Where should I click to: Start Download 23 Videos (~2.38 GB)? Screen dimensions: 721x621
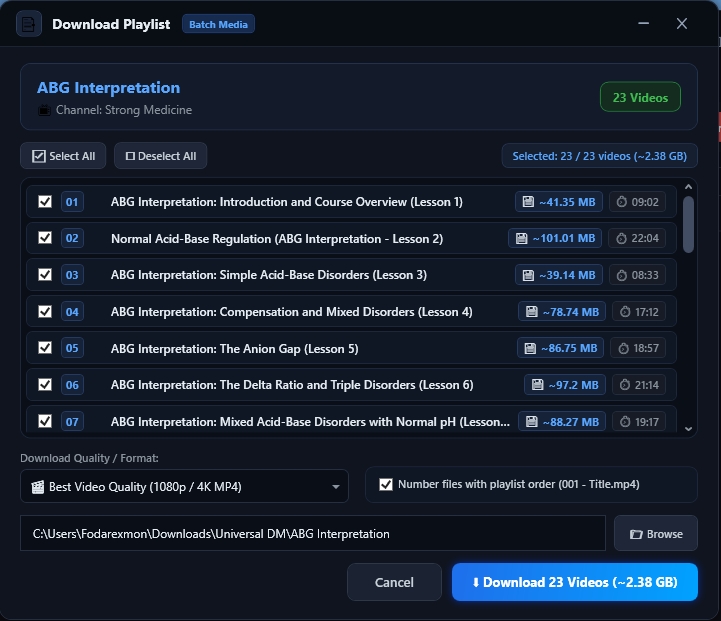[x=575, y=582]
